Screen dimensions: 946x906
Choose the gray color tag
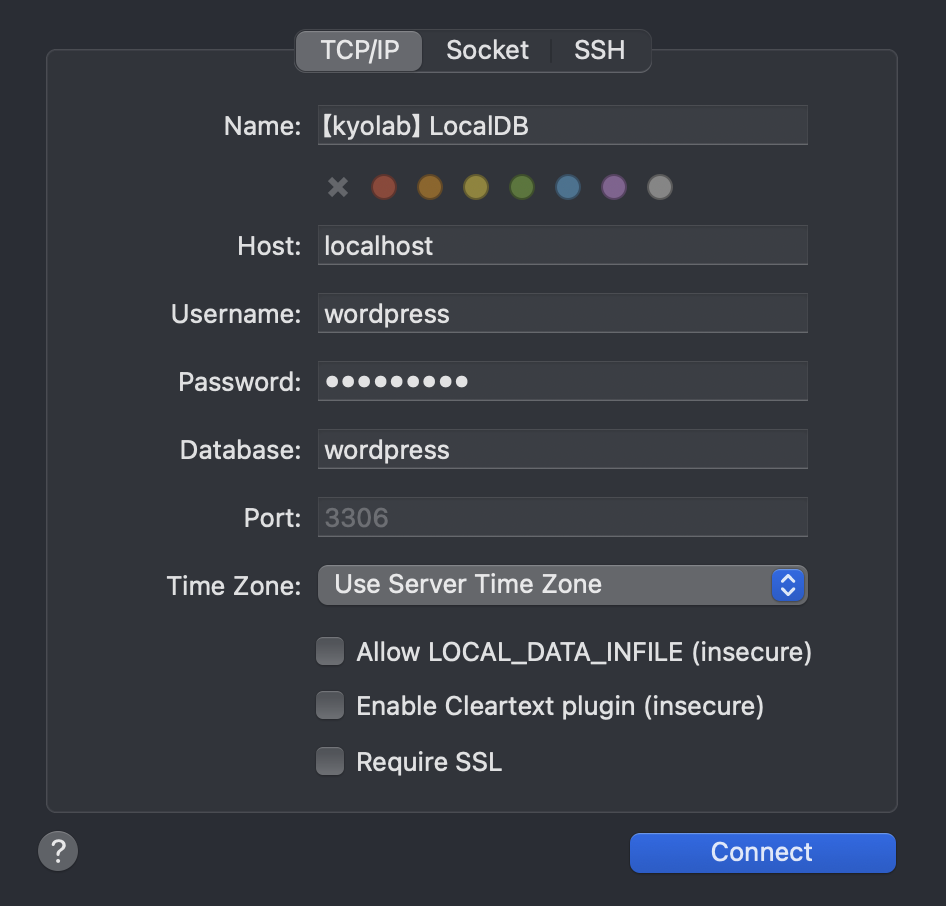click(x=660, y=187)
